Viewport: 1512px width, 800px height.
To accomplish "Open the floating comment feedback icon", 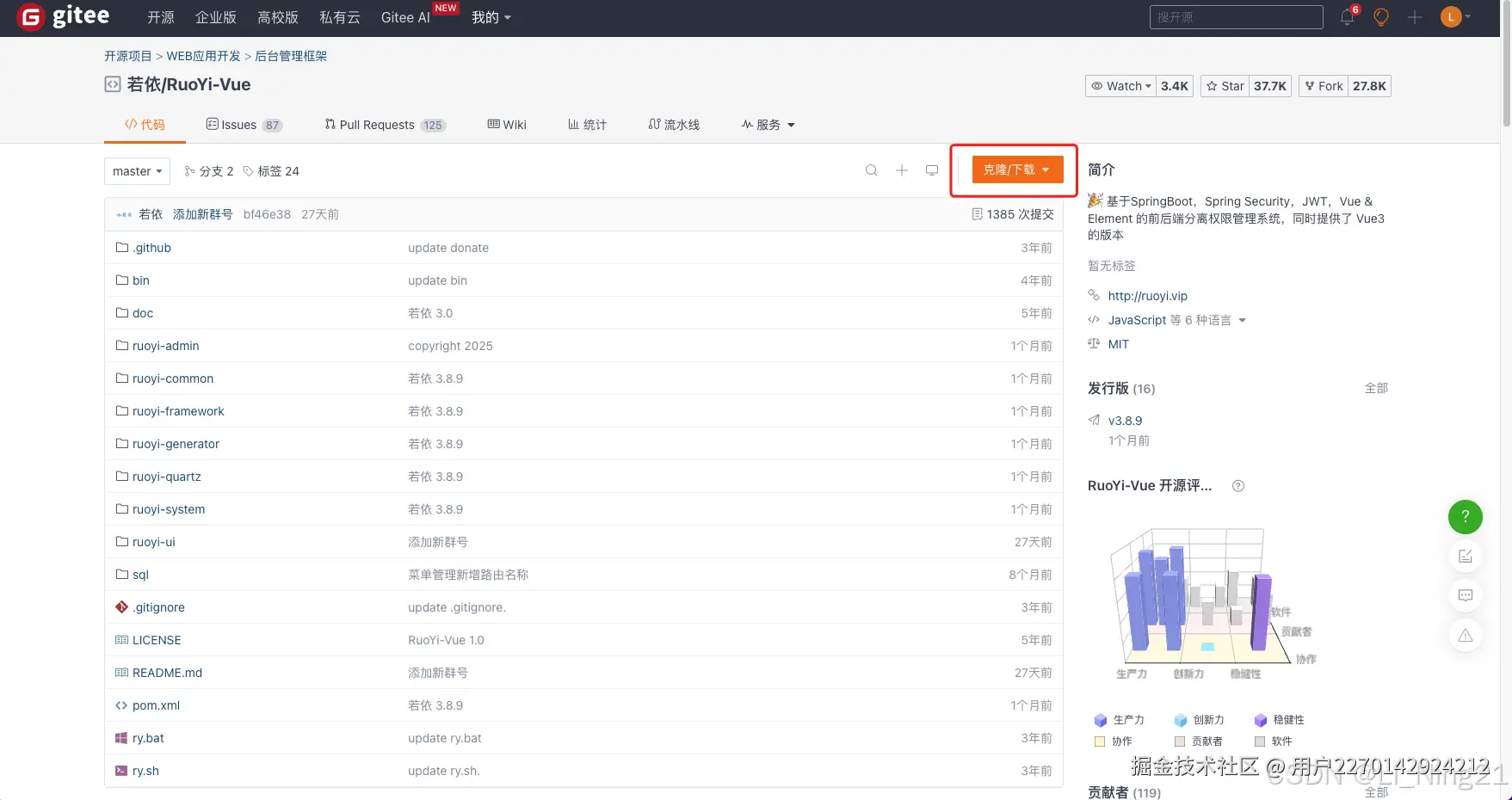I will (1466, 594).
